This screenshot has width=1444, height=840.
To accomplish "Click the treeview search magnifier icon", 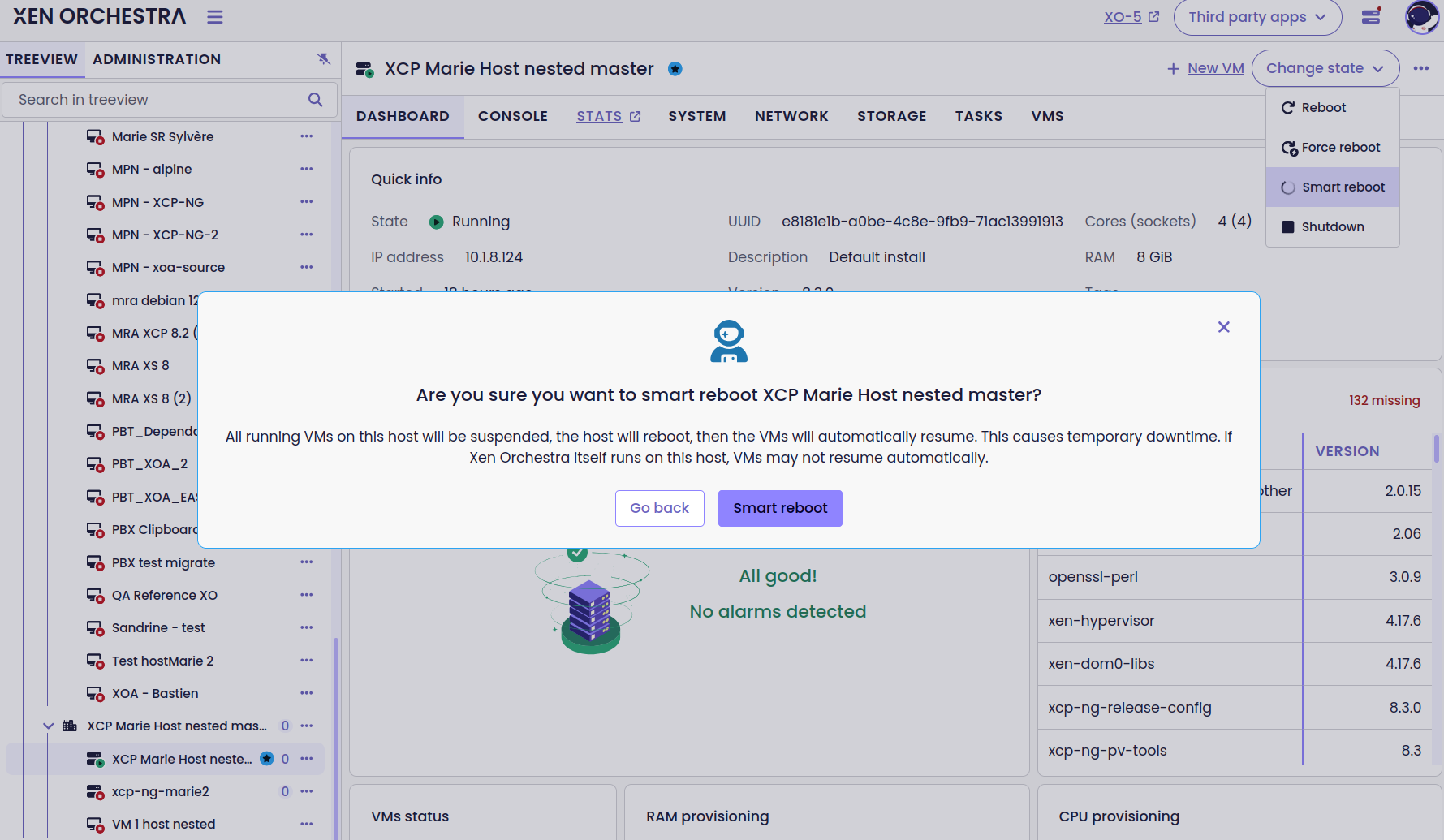I will tap(316, 100).
